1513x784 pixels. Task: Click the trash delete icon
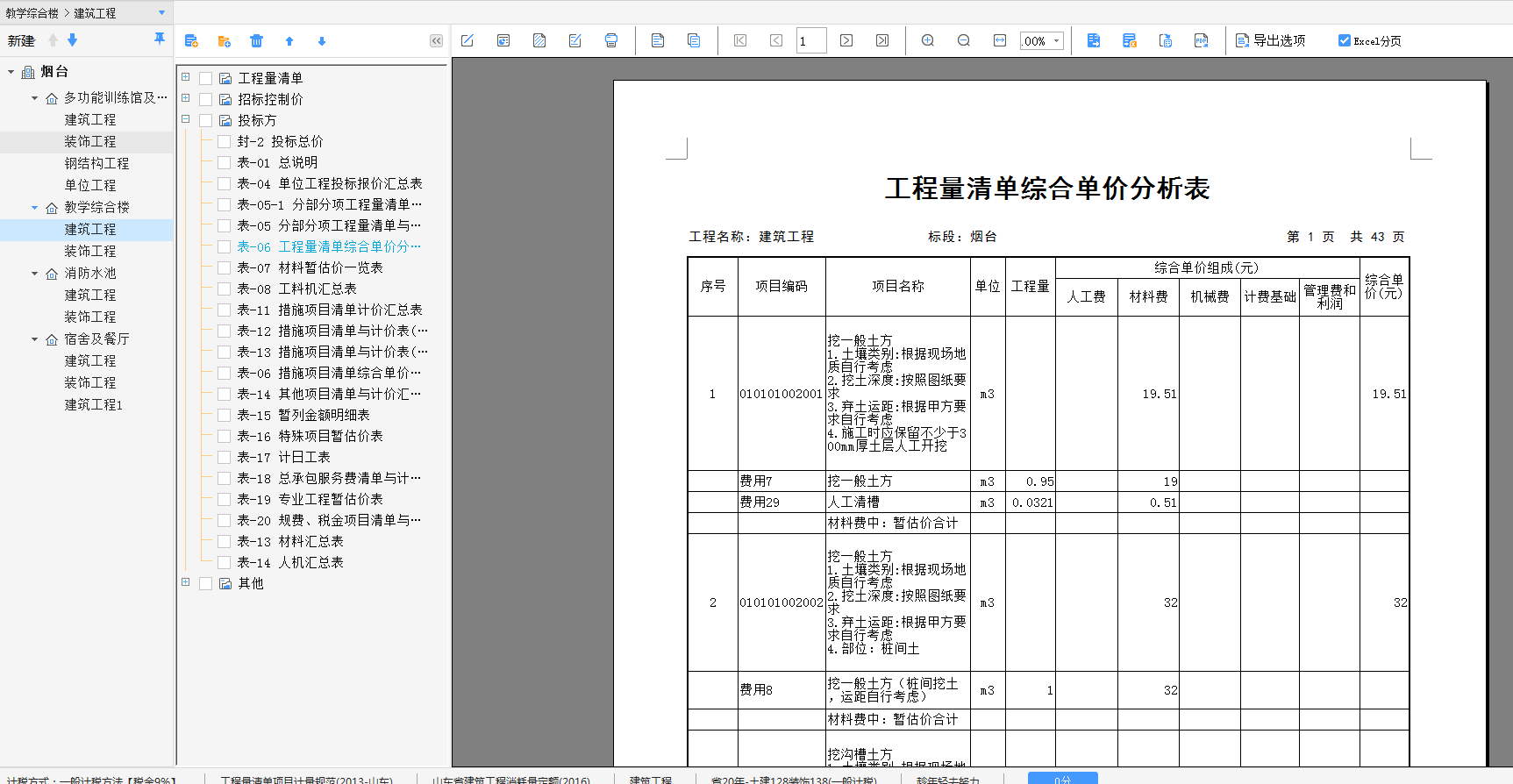tap(256, 41)
